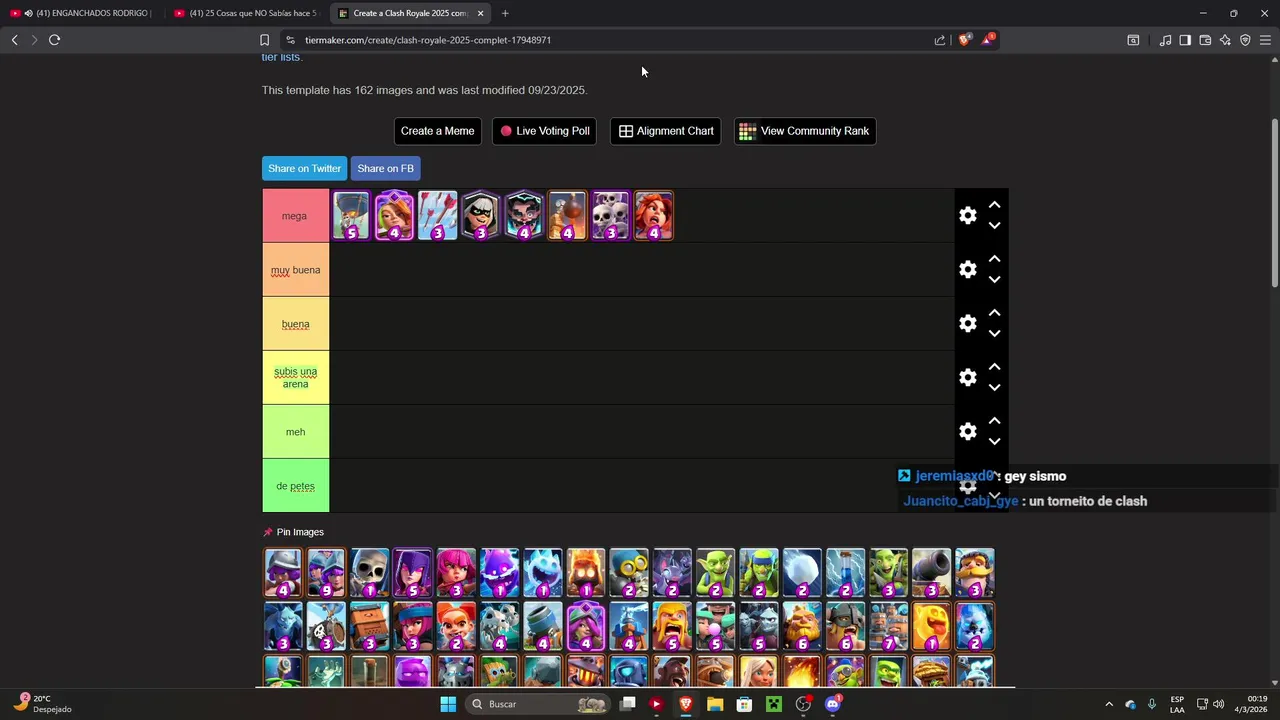Open the browser hamburger menu
This screenshot has height=720, width=1280.
pos(1265,40)
